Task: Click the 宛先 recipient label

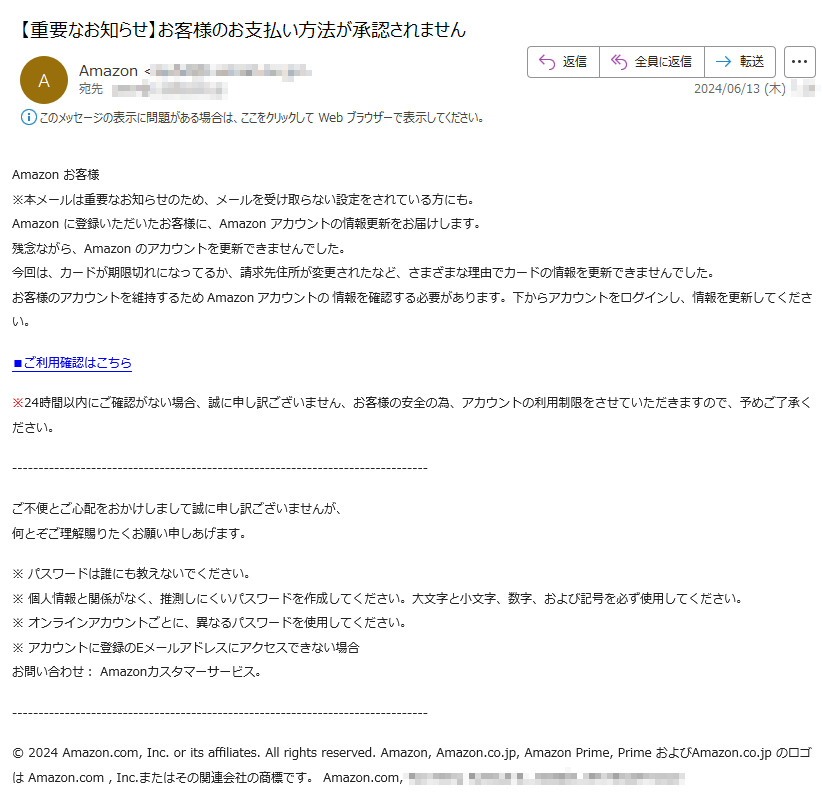Action: (91, 89)
